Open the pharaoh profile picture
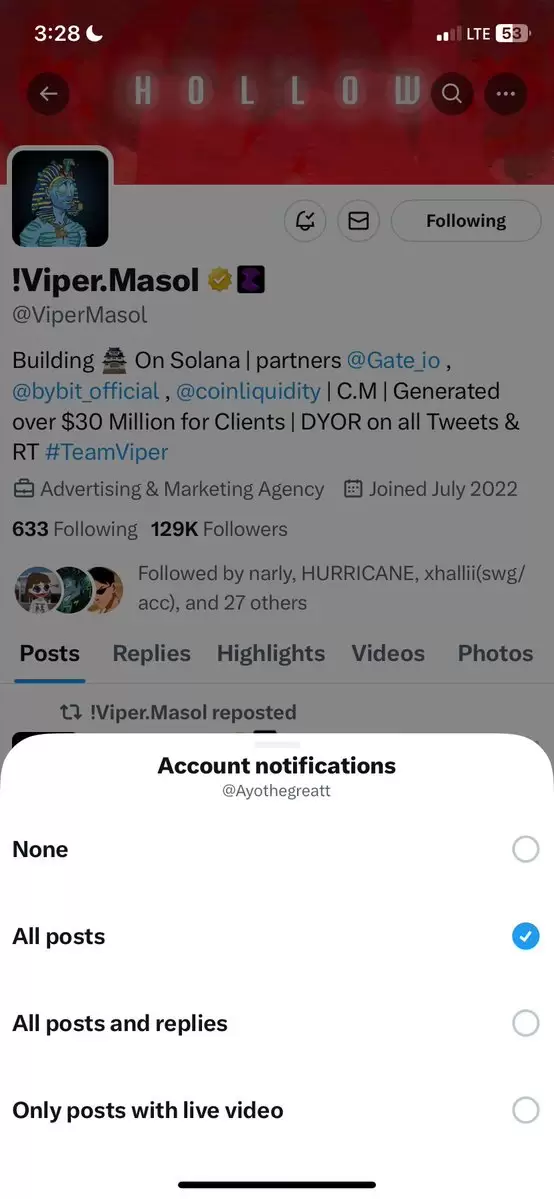Image resolution: width=554 pixels, height=1199 pixels. [x=60, y=198]
